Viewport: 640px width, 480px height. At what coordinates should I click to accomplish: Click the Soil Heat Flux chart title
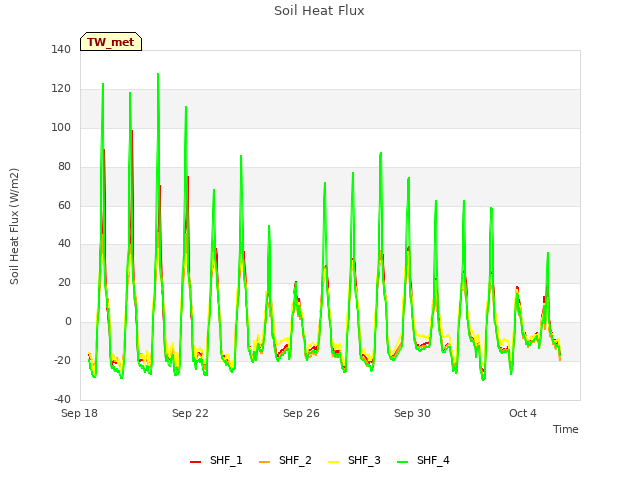coord(319,11)
